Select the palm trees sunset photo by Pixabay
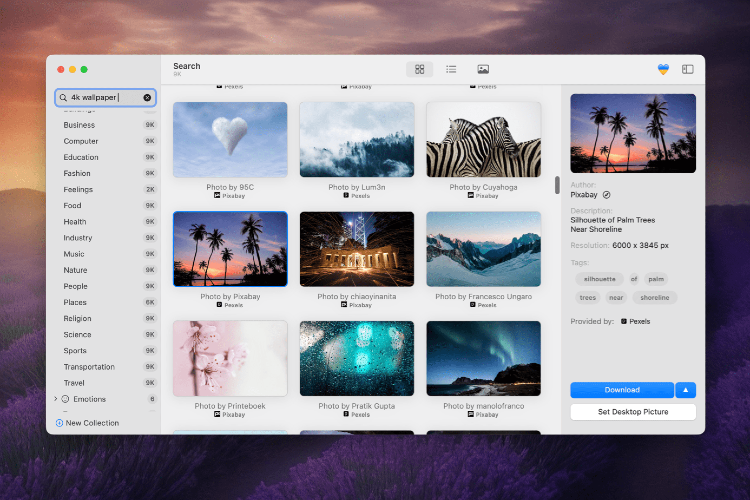750x500 pixels. click(230, 249)
